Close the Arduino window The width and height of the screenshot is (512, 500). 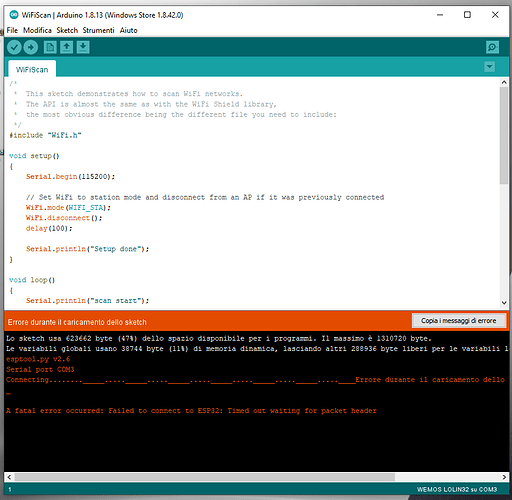(x=495, y=15)
